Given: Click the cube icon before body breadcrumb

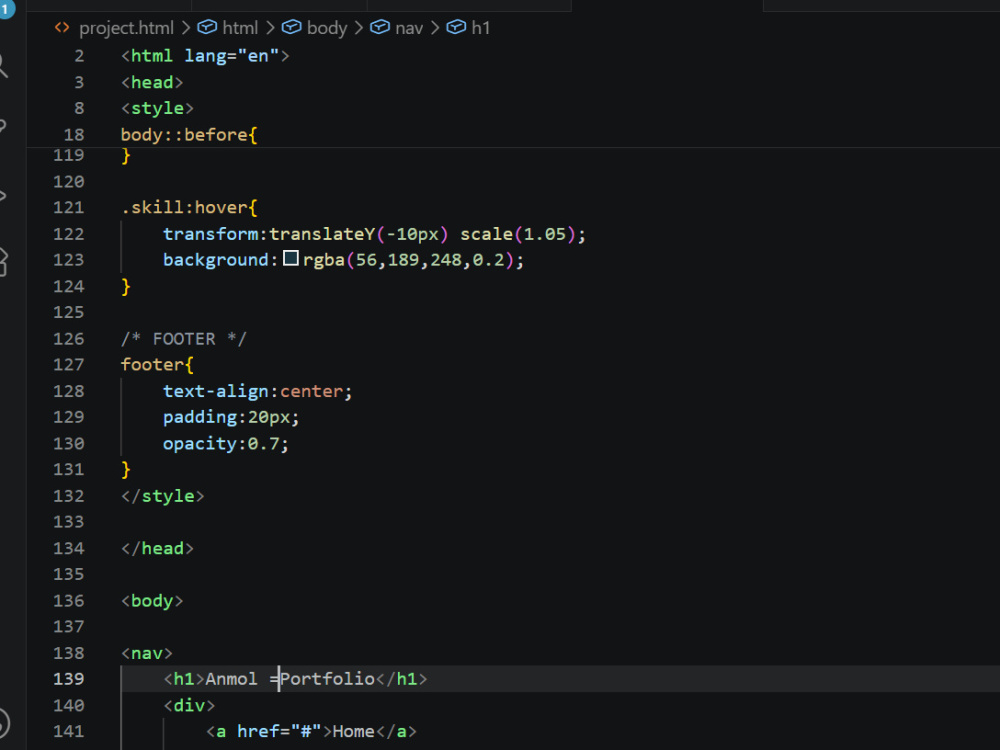Looking at the screenshot, I should [x=291, y=27].
